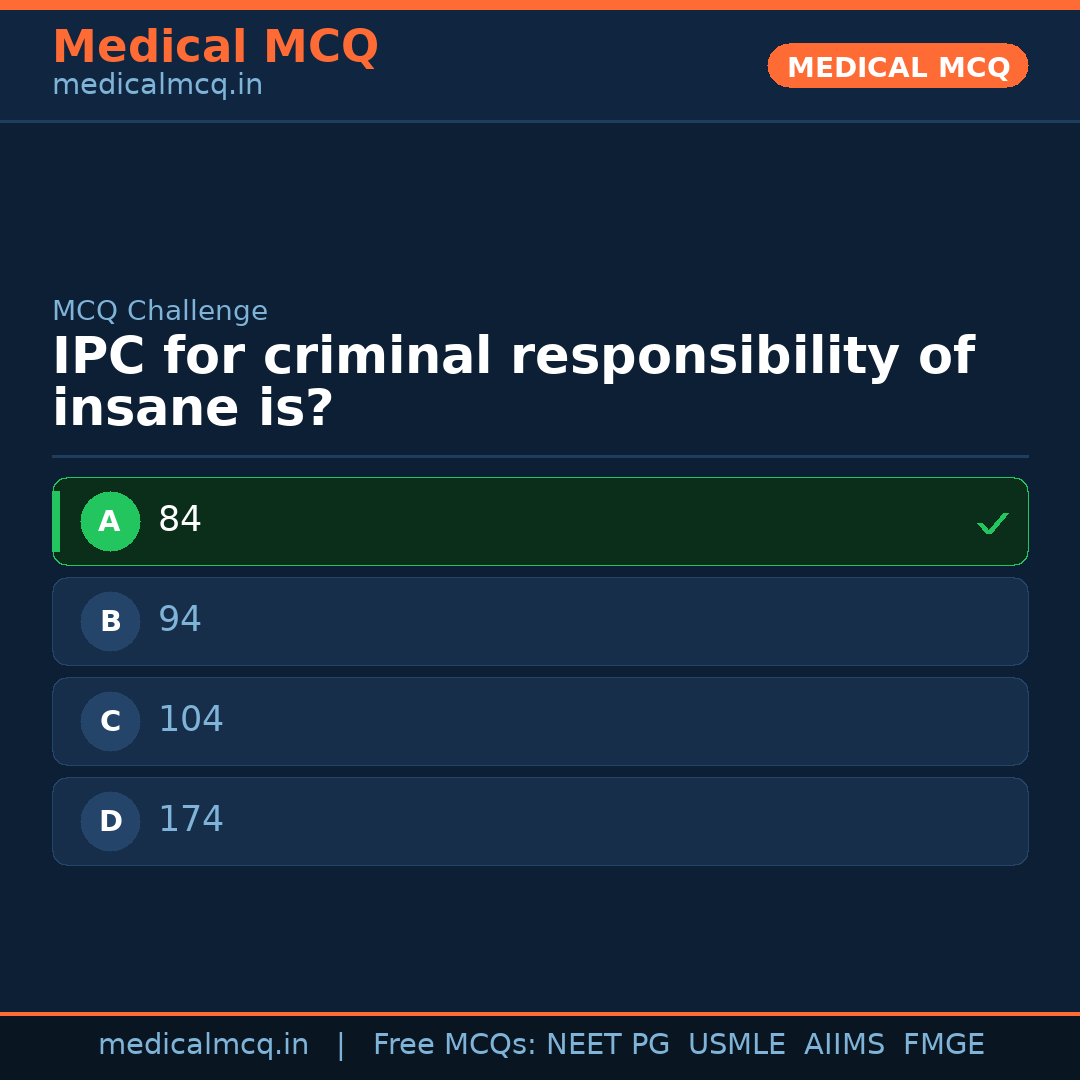The height and width of the screenshot is (1080, 1080).
Task: Open the medicalmcq.in link under the header title
Action: click(157, 86)
